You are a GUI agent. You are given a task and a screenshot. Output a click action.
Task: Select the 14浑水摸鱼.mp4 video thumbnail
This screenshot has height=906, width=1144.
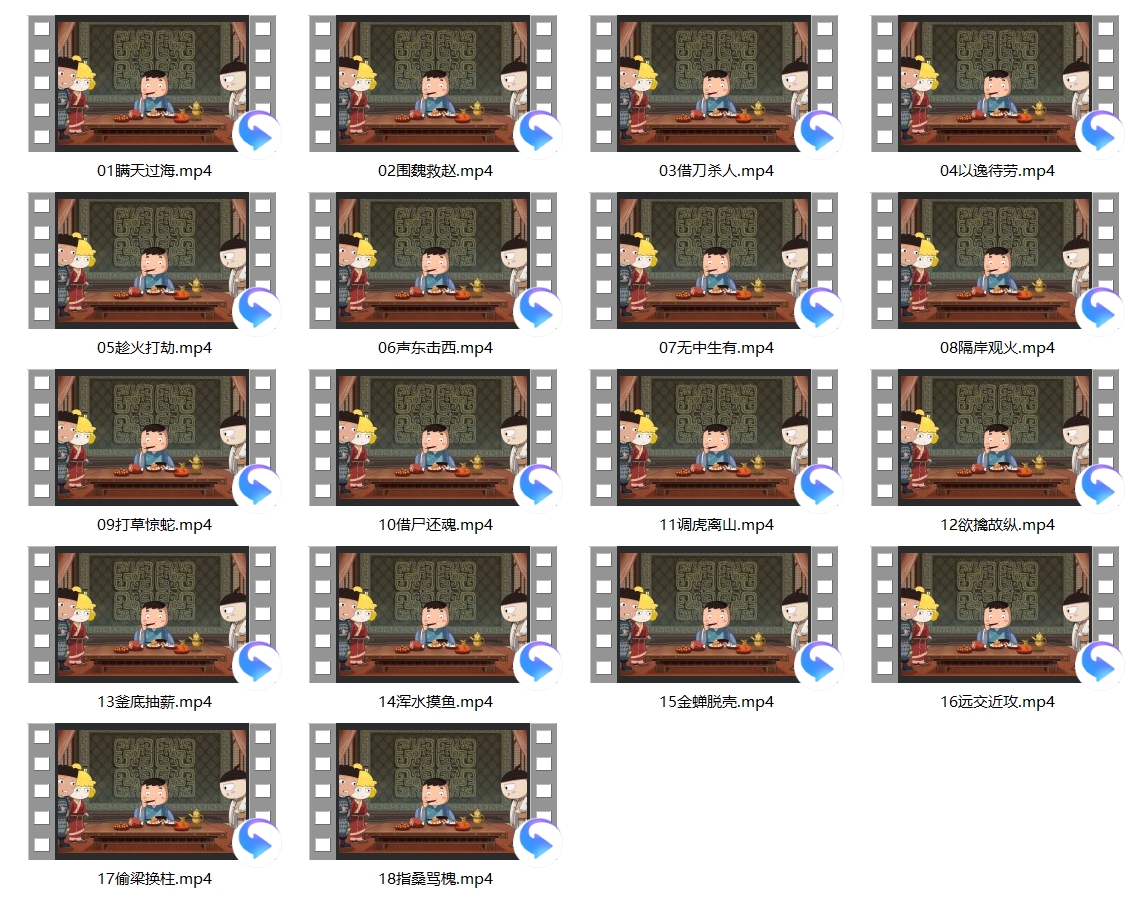(x=433, y=614)
